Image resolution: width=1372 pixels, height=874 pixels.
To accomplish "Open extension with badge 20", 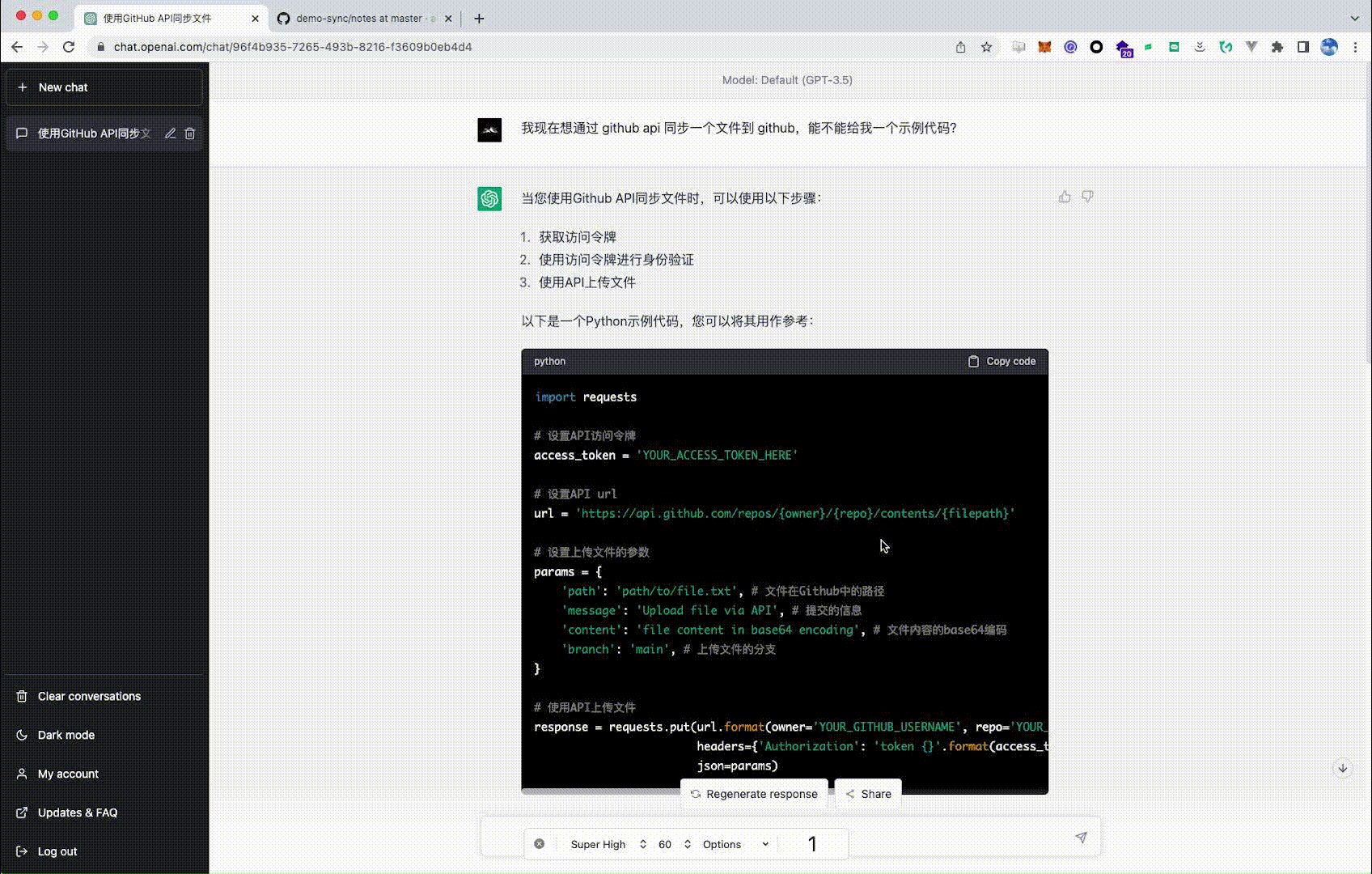I will (x=1123, y=49).
